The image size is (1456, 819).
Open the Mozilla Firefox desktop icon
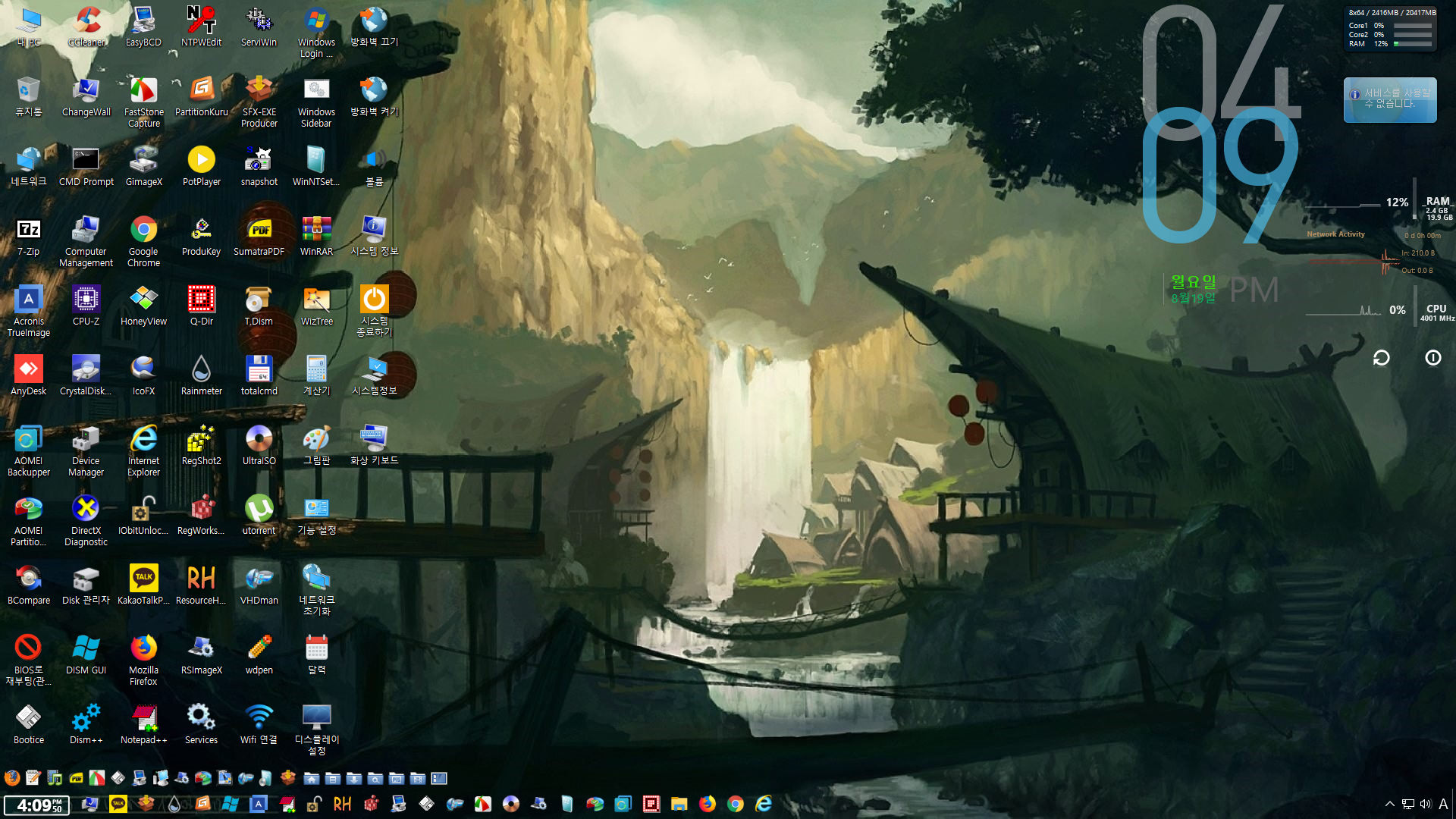[x=143, y=660]
